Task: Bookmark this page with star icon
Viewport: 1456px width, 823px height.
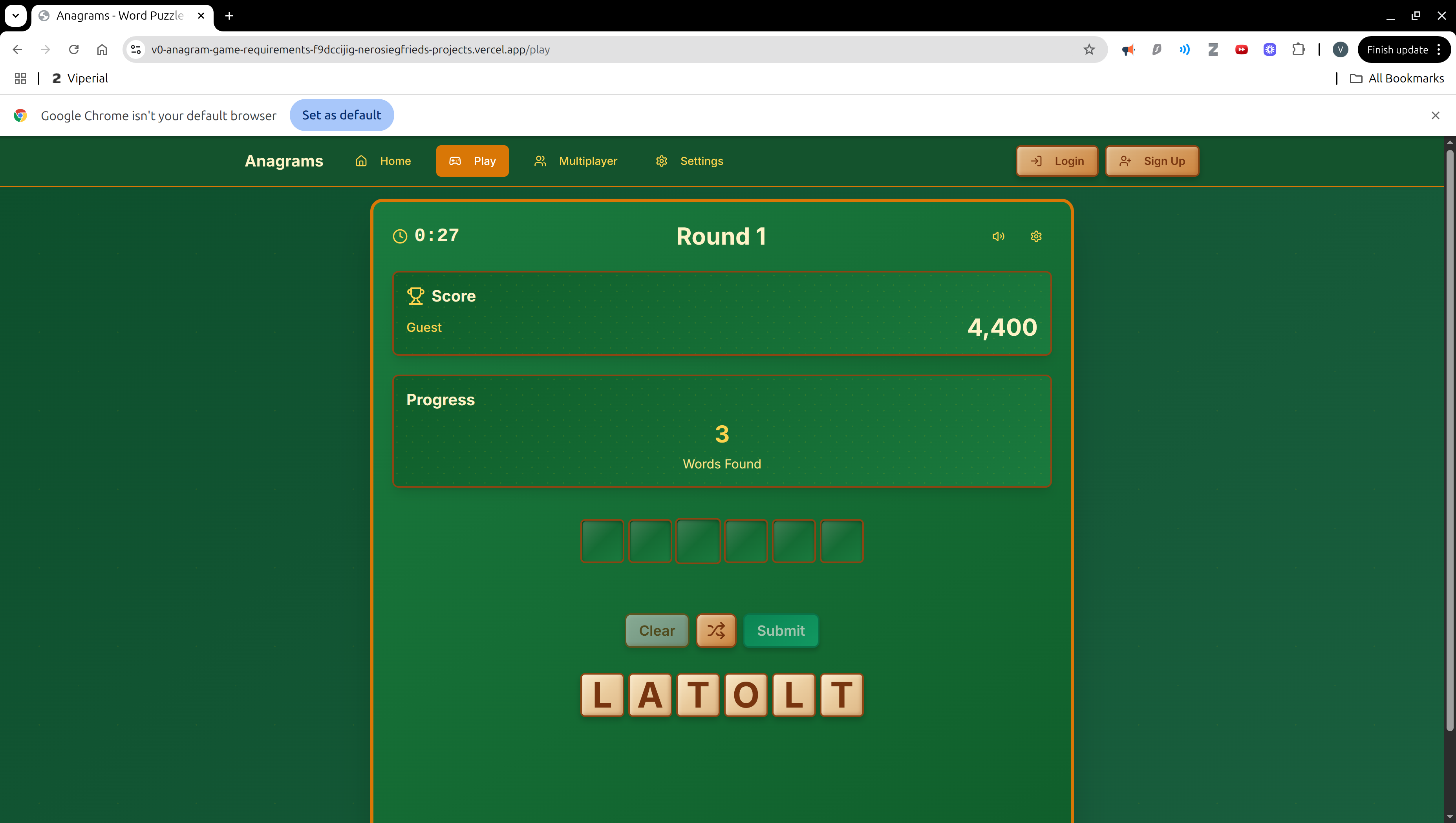Action: tap(1088, 50)
